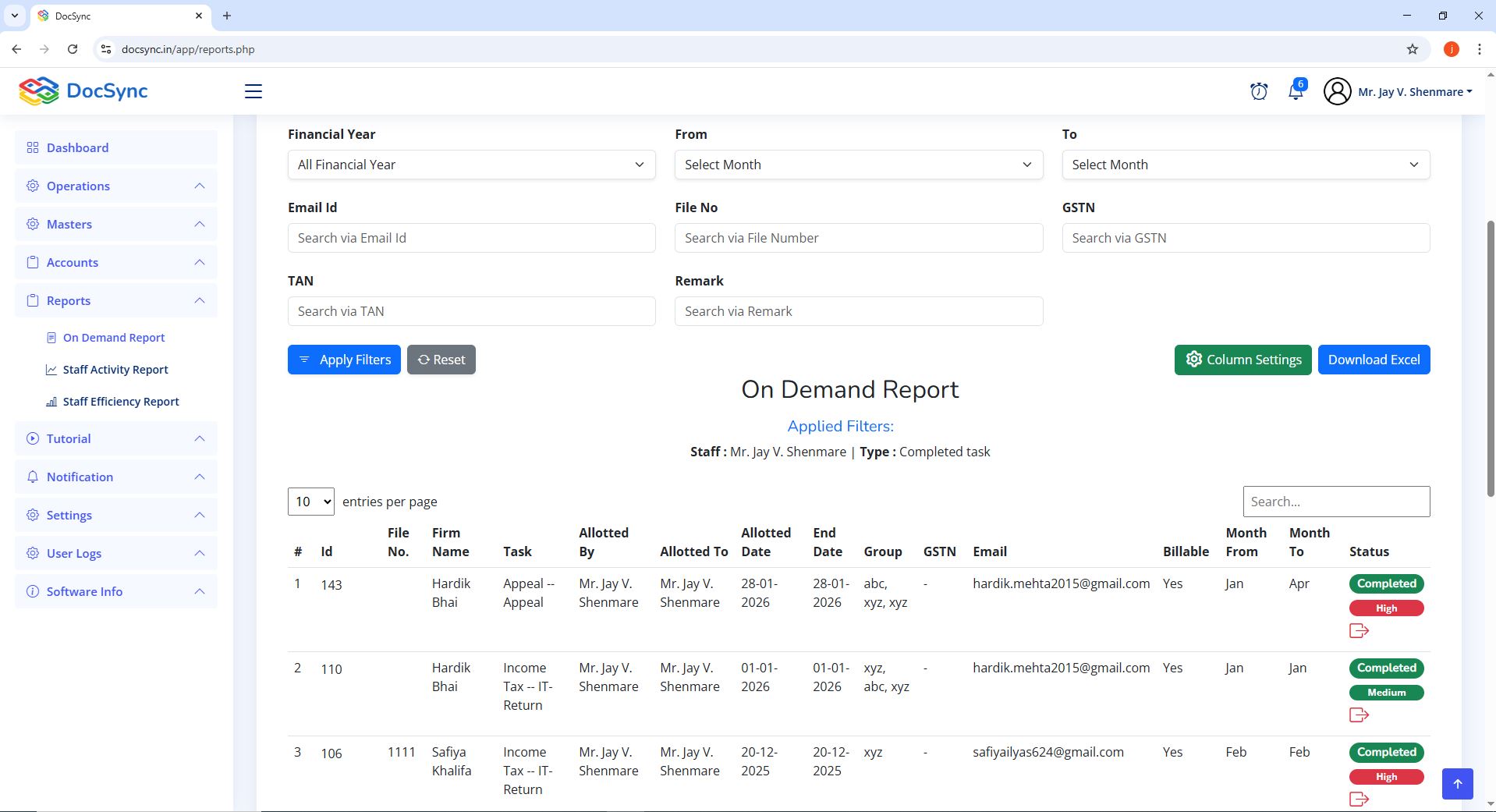Open the Financial Year dropdown
Screen dimensions: 1496x812
(x=471, y=165)
